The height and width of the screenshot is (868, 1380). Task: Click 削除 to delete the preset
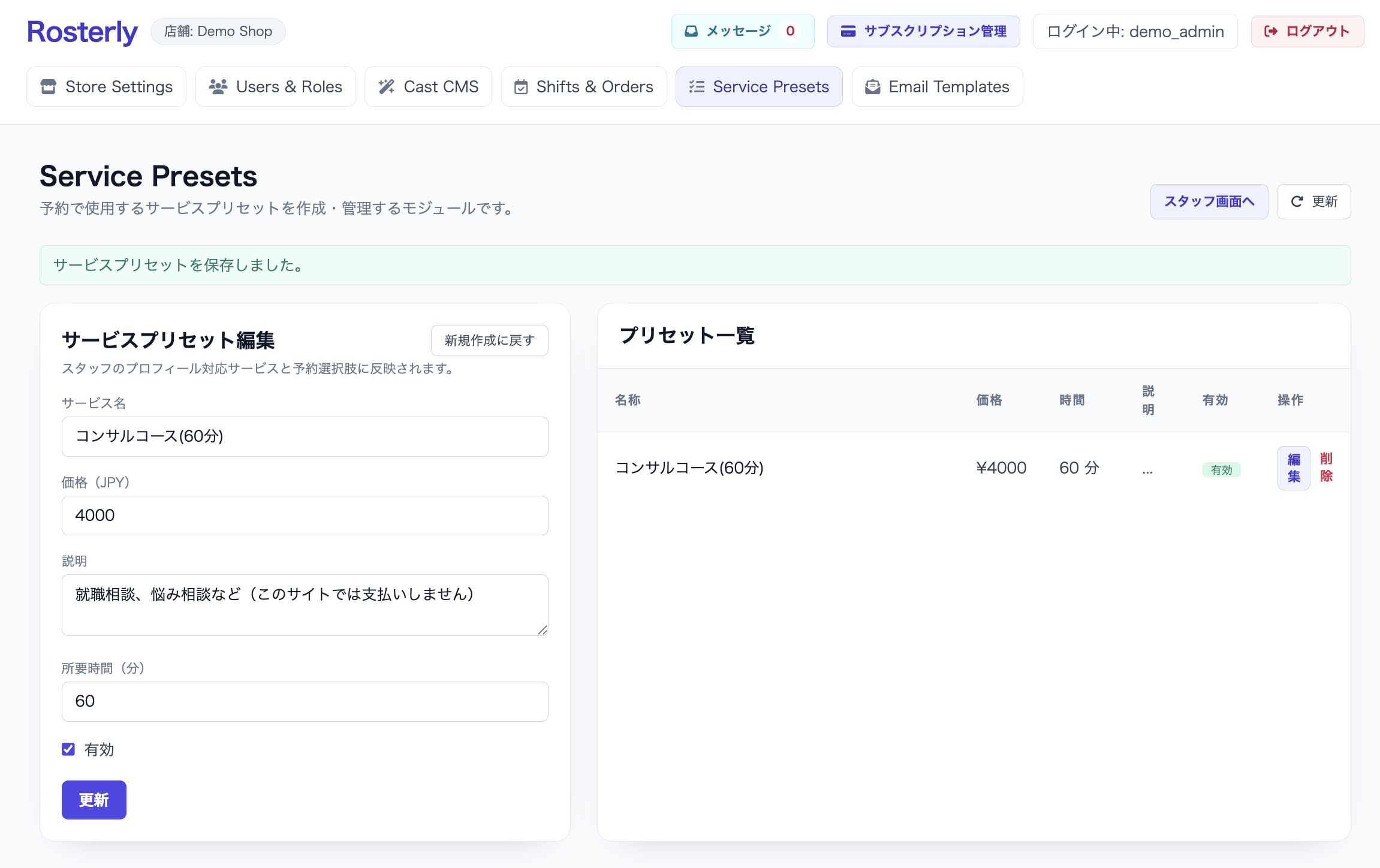(x=1326, y=468)
